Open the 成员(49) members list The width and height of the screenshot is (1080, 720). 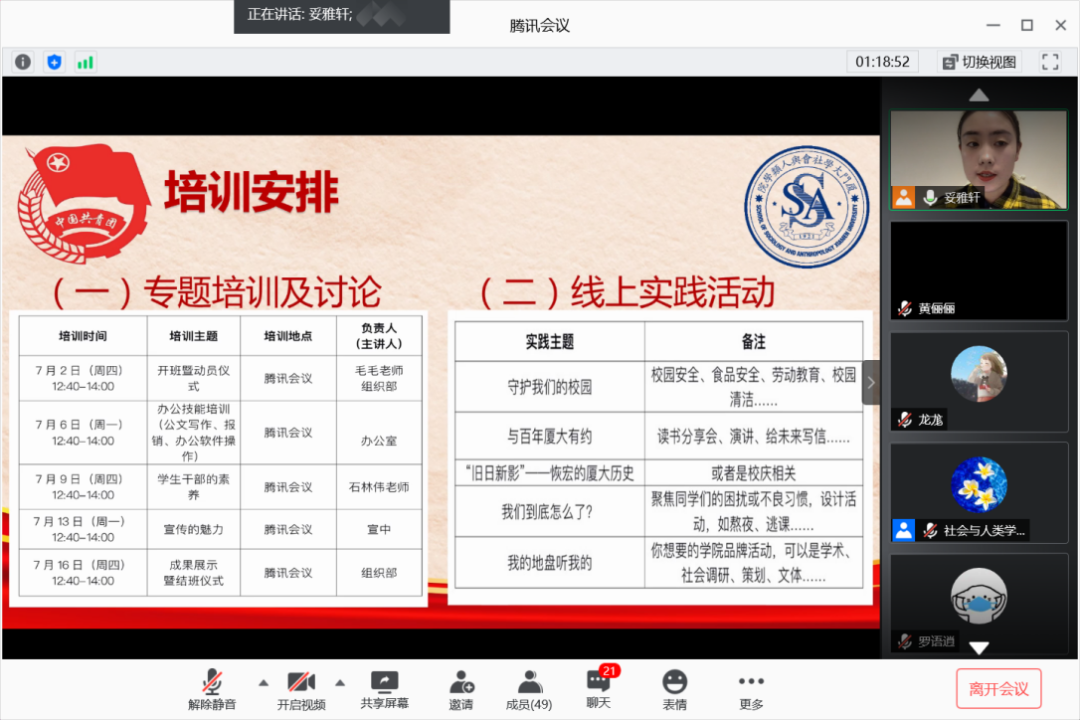tap(529, 690)
